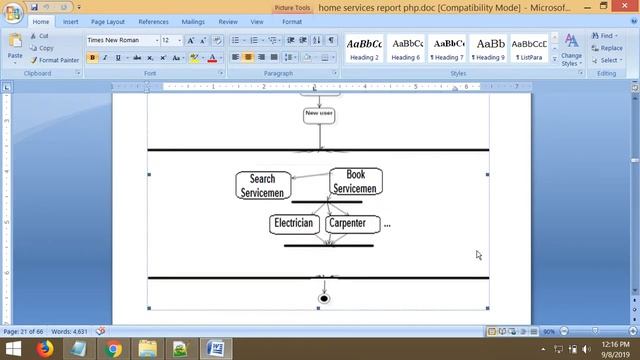Image resolution: width=640 pixels, height=360 pixels.
Task: Save document from Quick Access toolbar
Action: click(34, 7)
